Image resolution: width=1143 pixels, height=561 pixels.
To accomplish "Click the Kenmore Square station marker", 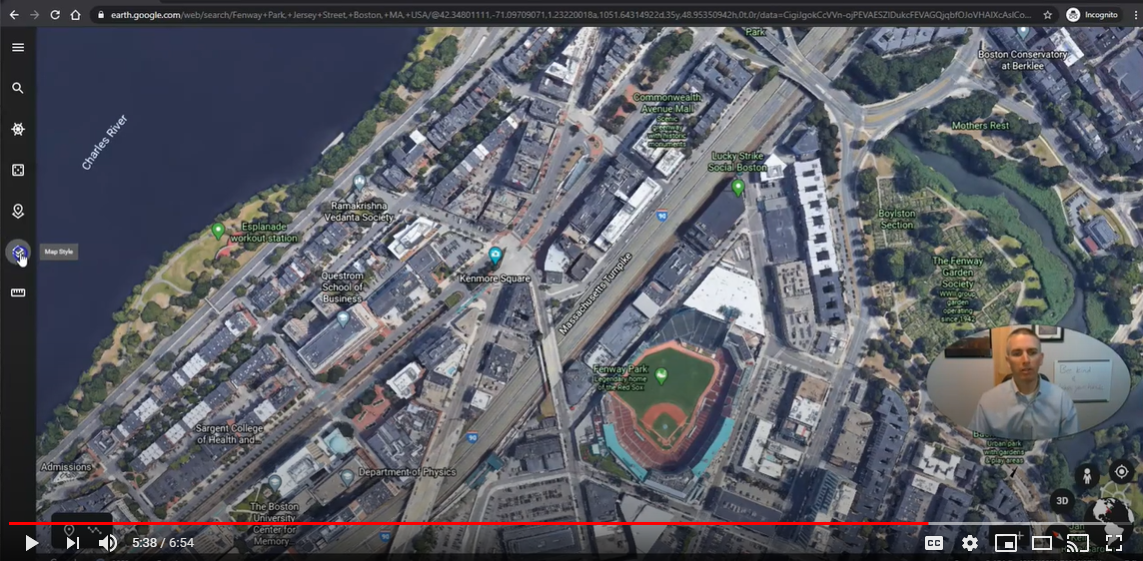I will click(495, 255).
